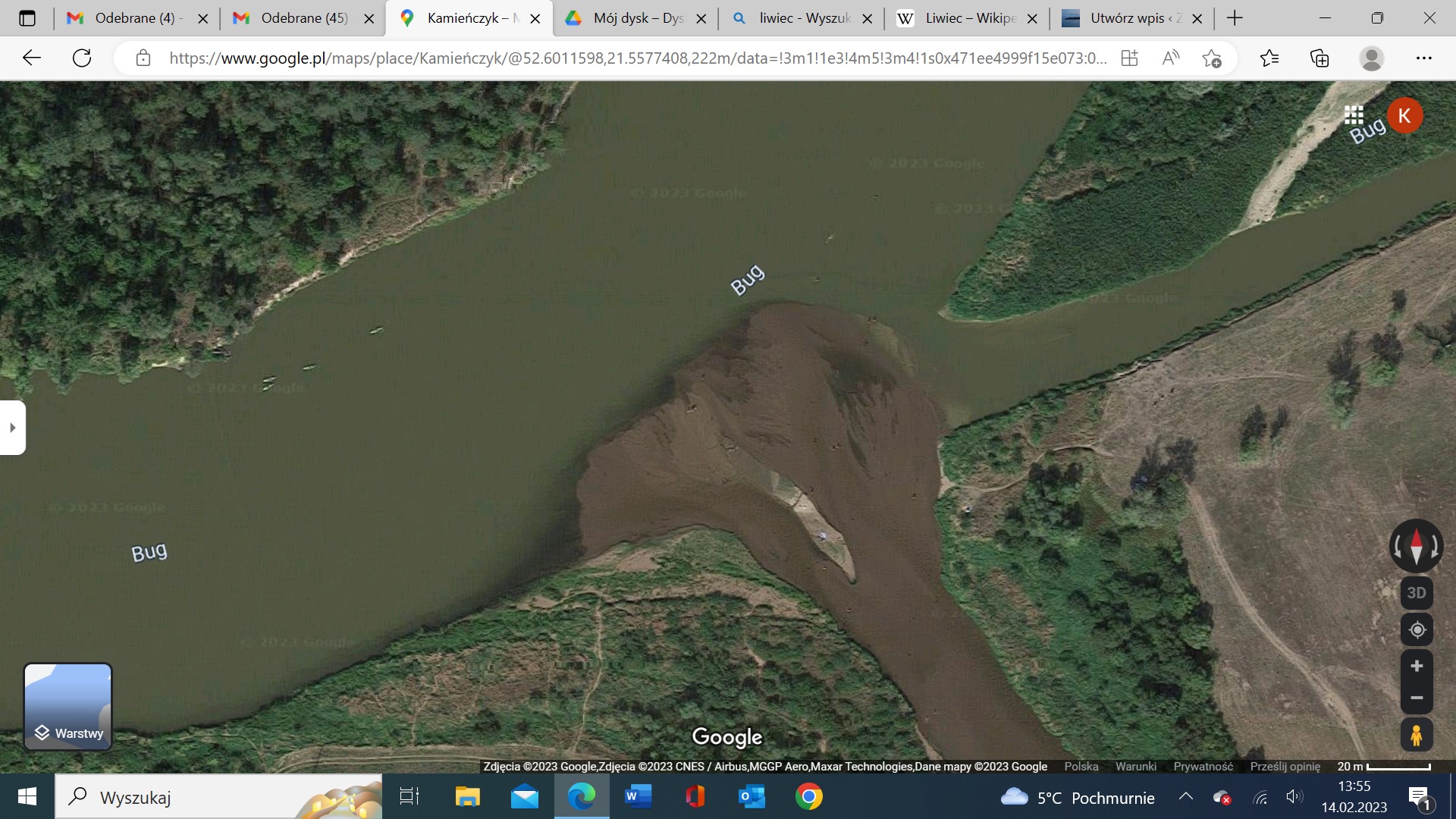
Task: Zoom out the map with minus button
Action: click(x=1416, y=698)
